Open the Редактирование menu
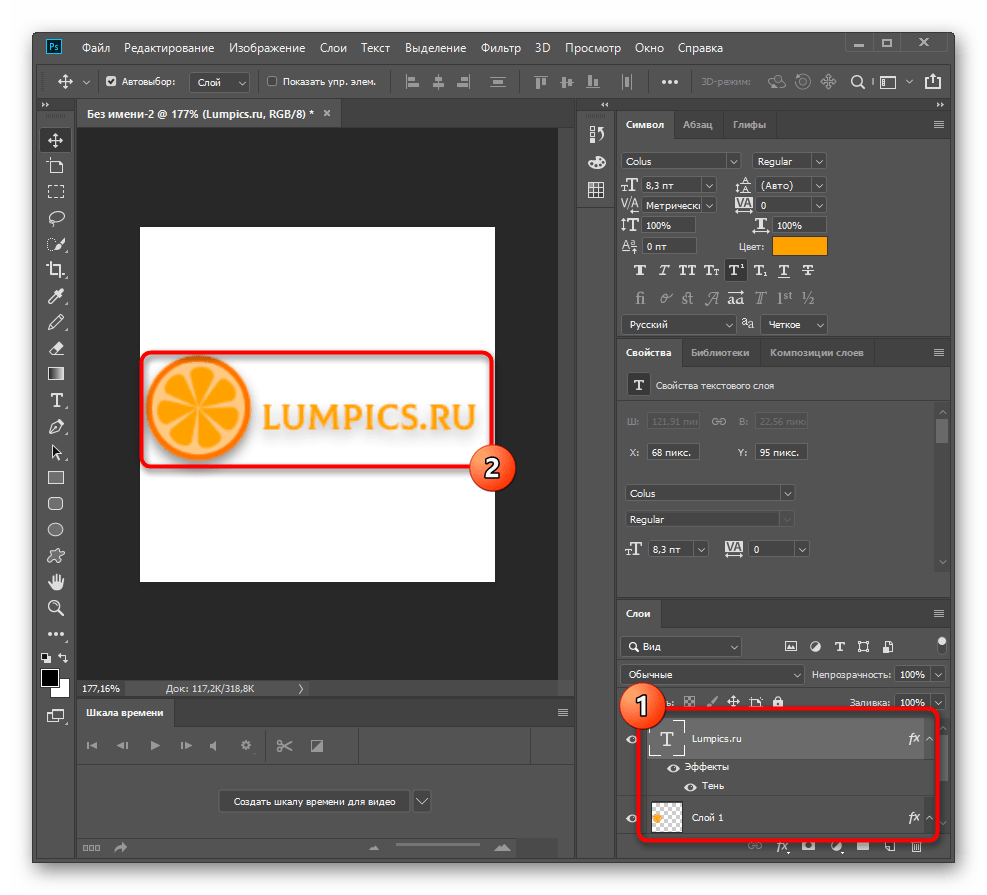 [169, 48]
